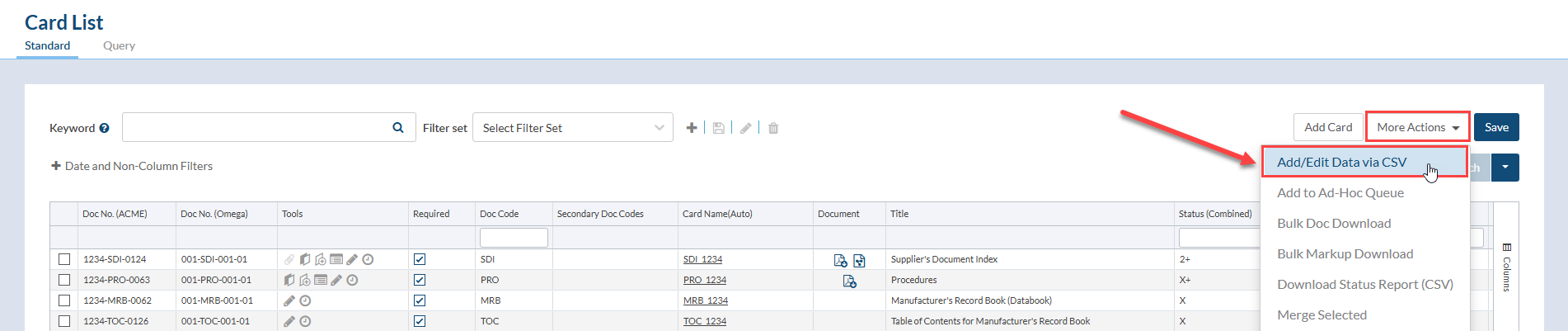Click the blue dropdown arrow under the Save button
The image size is (1568, 331).
[1505, 168]
